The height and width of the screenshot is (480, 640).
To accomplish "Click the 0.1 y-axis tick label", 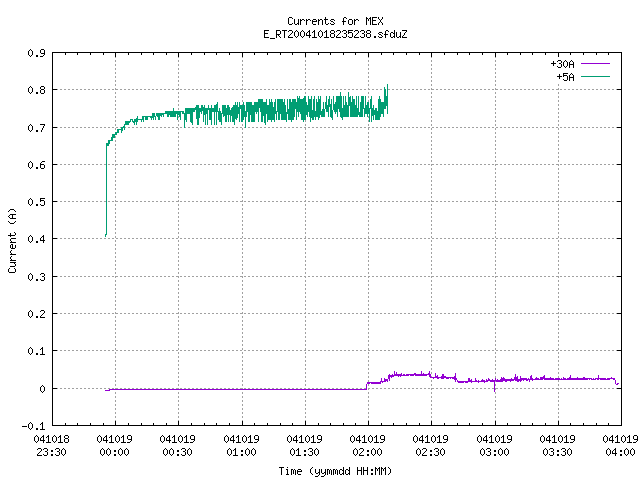I will [36, 351].
